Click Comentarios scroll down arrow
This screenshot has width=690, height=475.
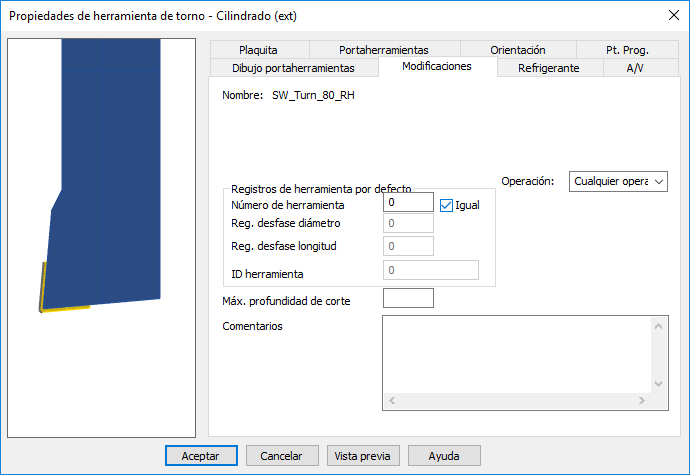pos(659,383)
